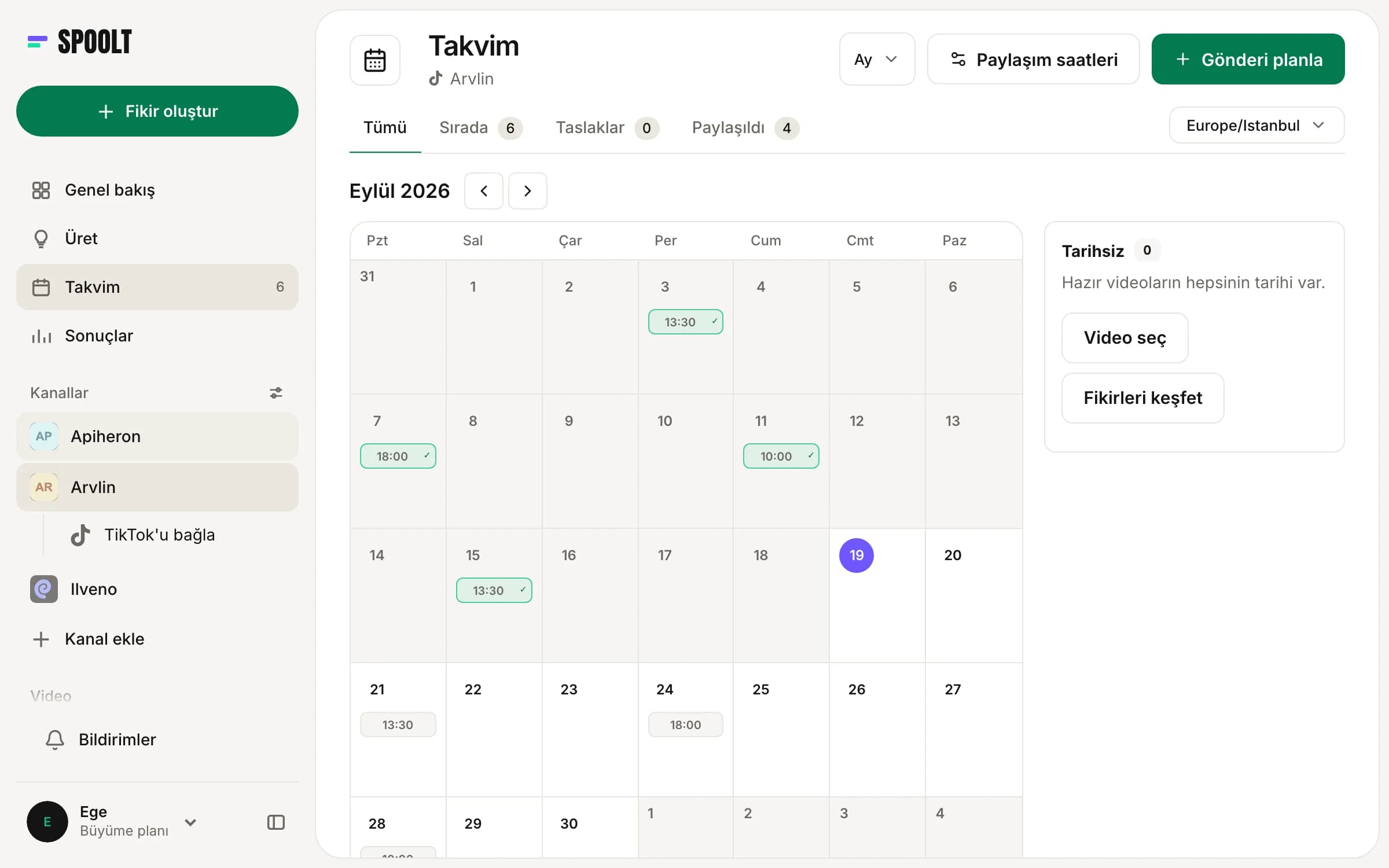
Task: Select the Ilveno channel
Action: click(x=157, y=589)
